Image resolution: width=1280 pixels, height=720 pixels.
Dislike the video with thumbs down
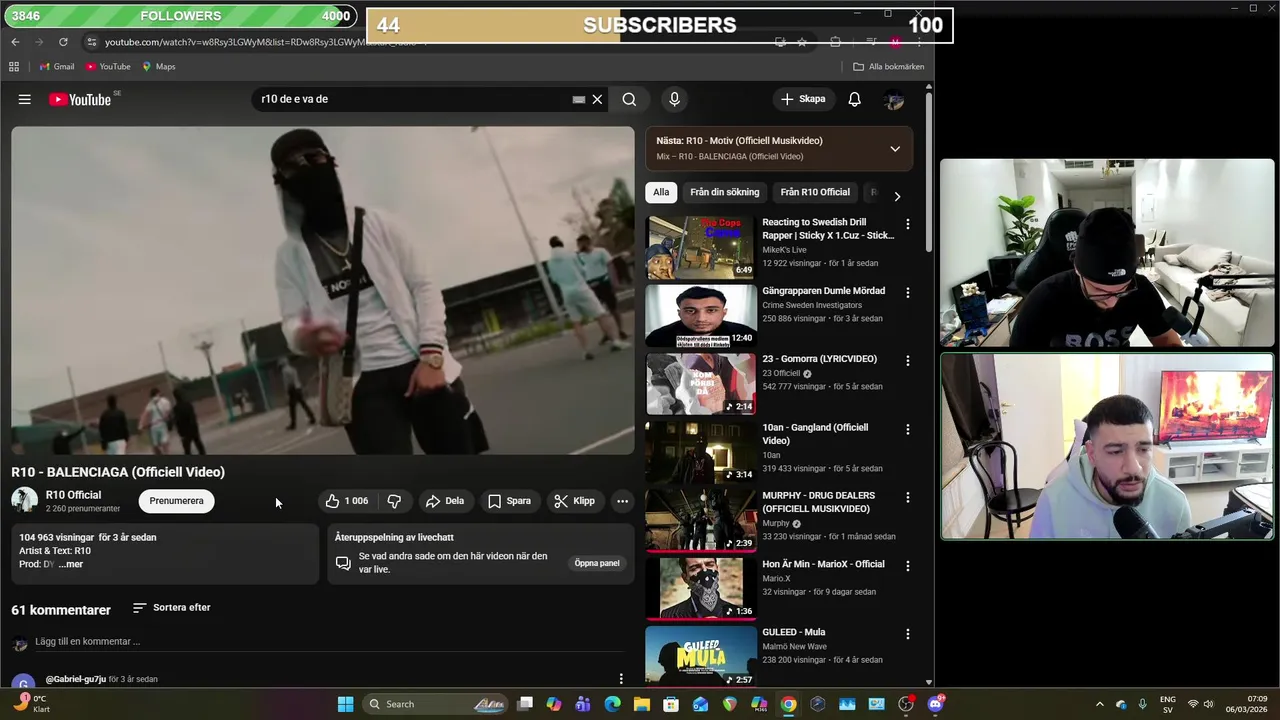[x=394, y=501]
